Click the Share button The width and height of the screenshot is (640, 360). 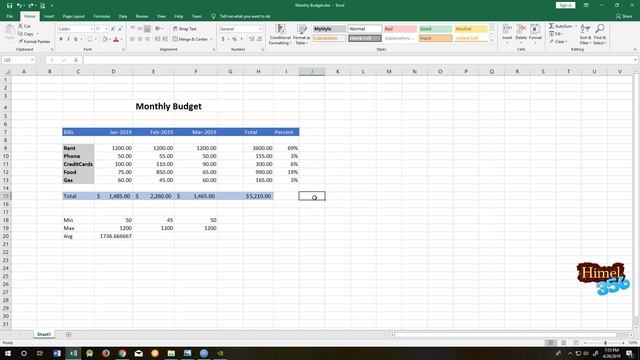click(624, 16)
